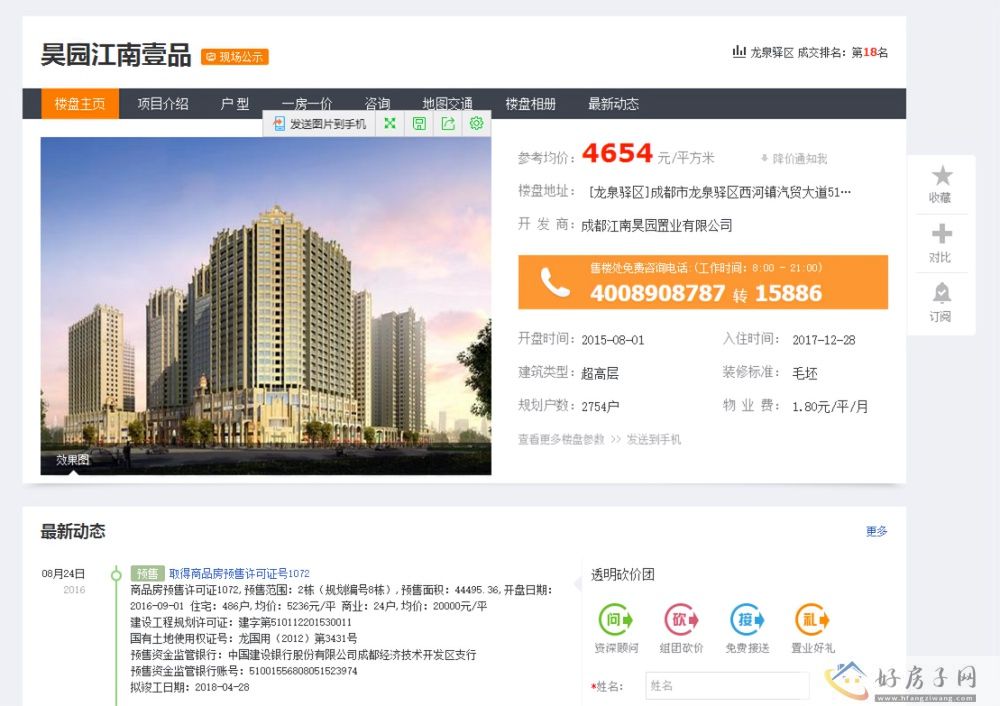Click the green share image icon
The width and height of the screenshot is (1000, 706).
pyautogui.click(x=447, y=124)
